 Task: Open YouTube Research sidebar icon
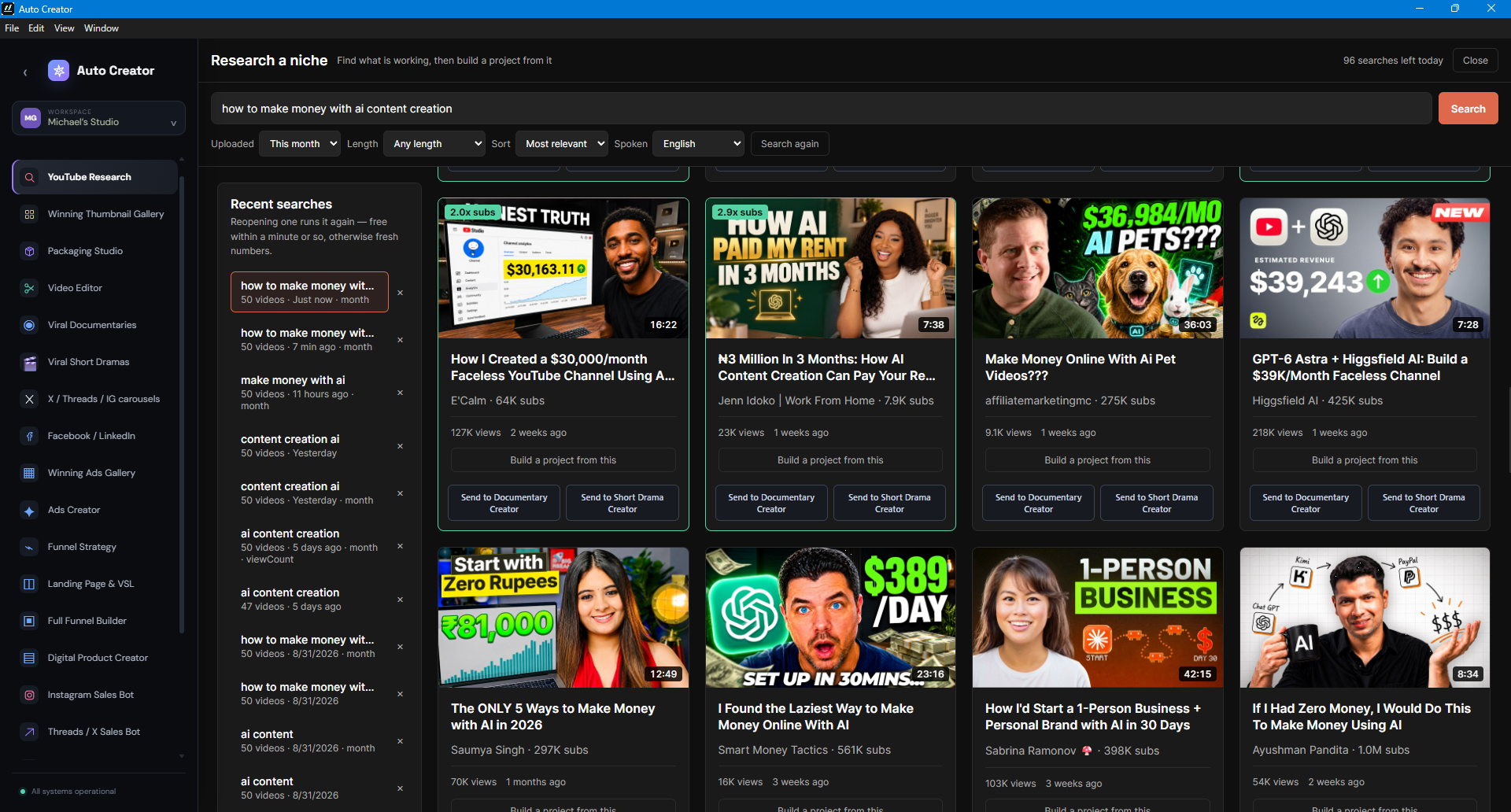[29, 177]
